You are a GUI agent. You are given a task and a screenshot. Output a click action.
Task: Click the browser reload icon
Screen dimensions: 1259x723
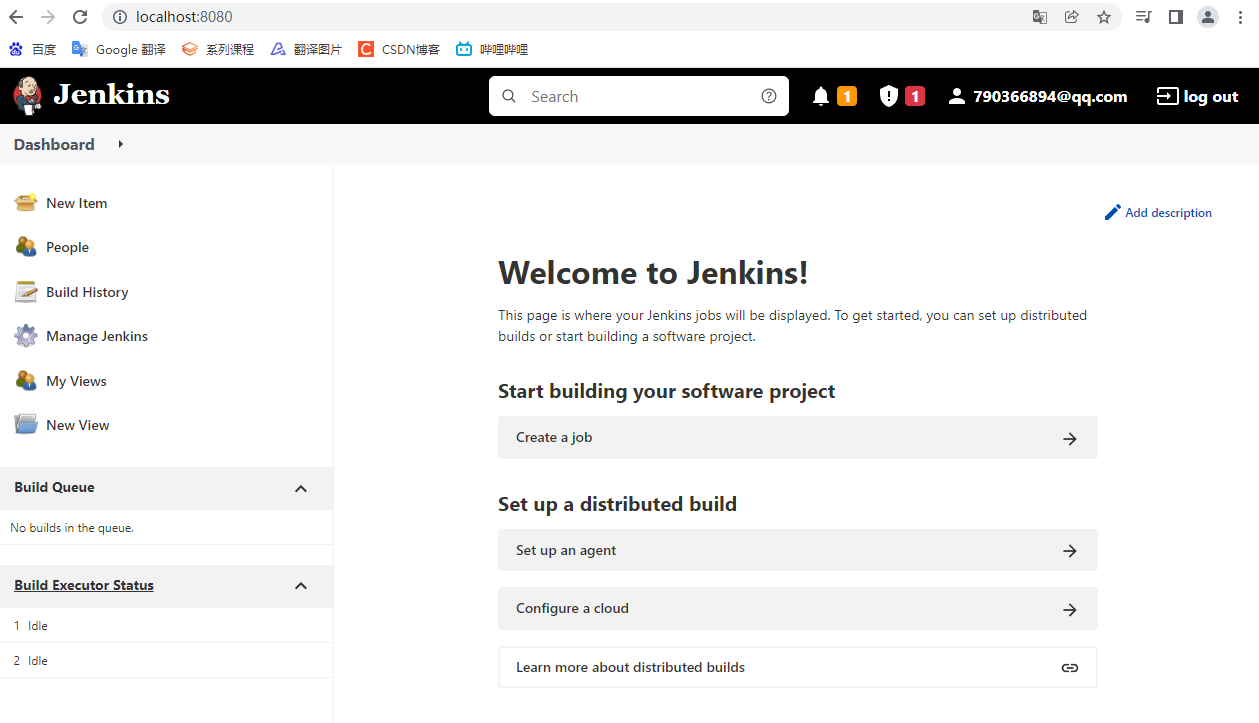click(x=80, y=17)
